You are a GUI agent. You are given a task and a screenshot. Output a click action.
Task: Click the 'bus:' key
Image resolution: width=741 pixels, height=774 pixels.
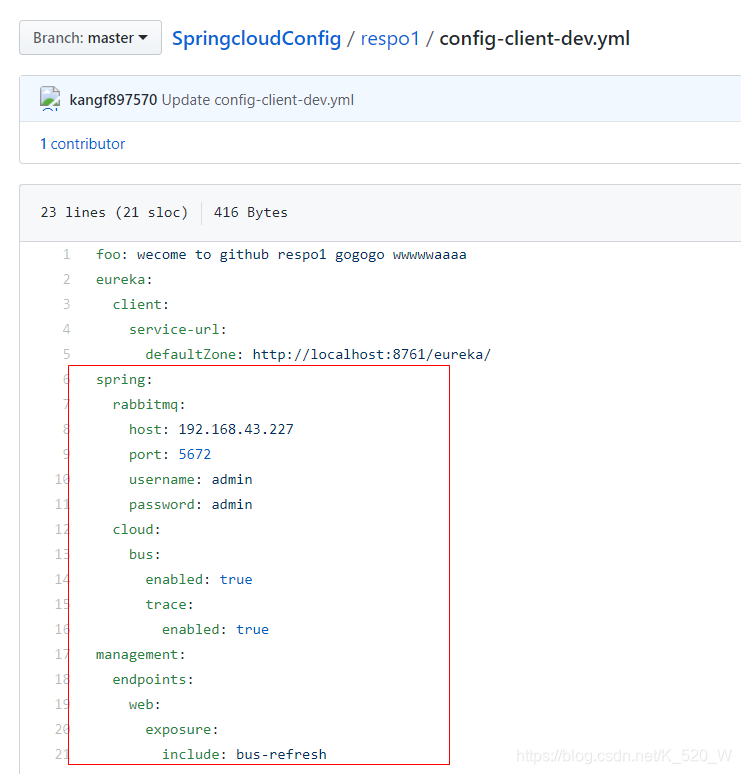click(x=145, y=554)
